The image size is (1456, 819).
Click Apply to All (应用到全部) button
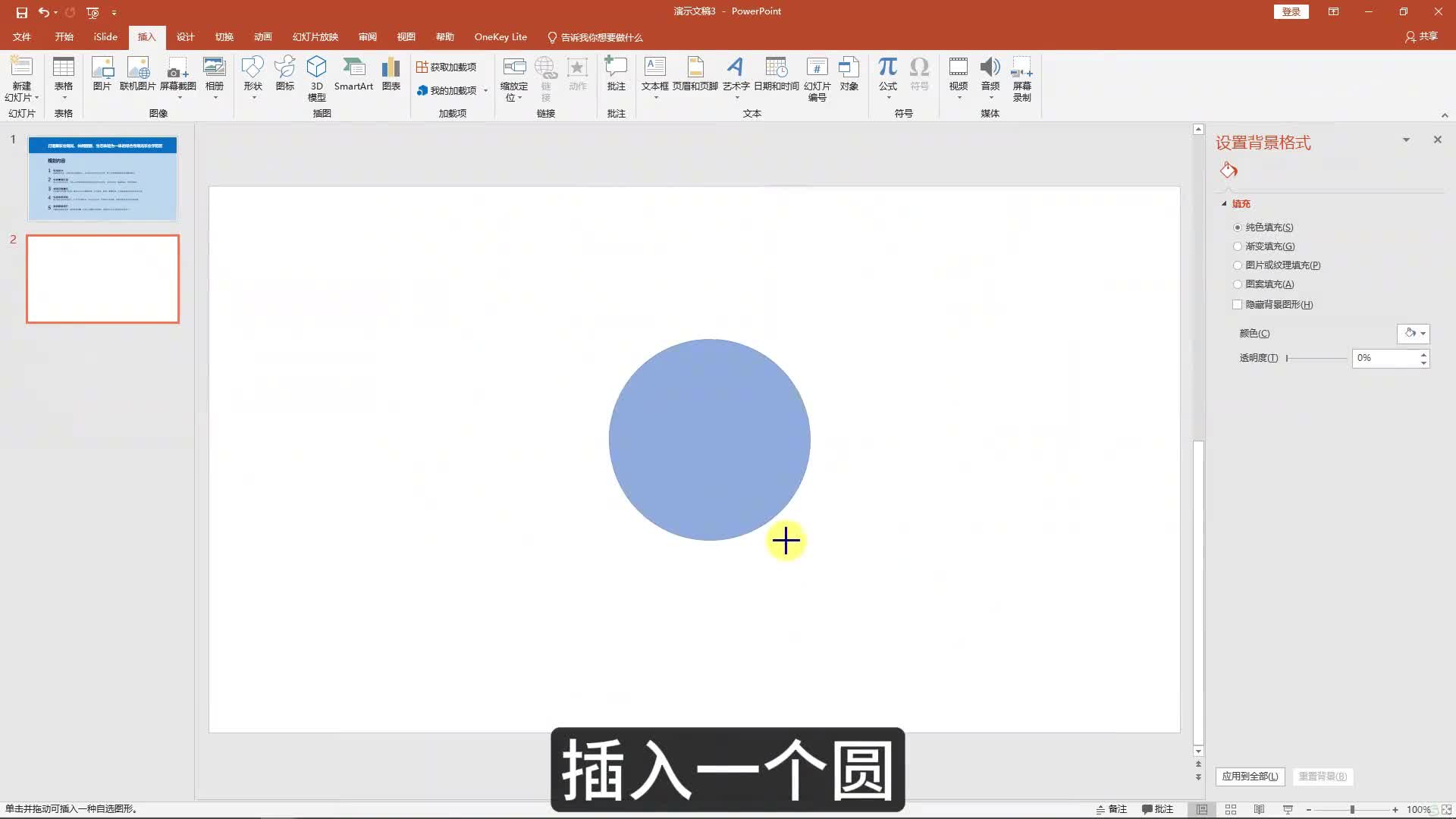1250,776
